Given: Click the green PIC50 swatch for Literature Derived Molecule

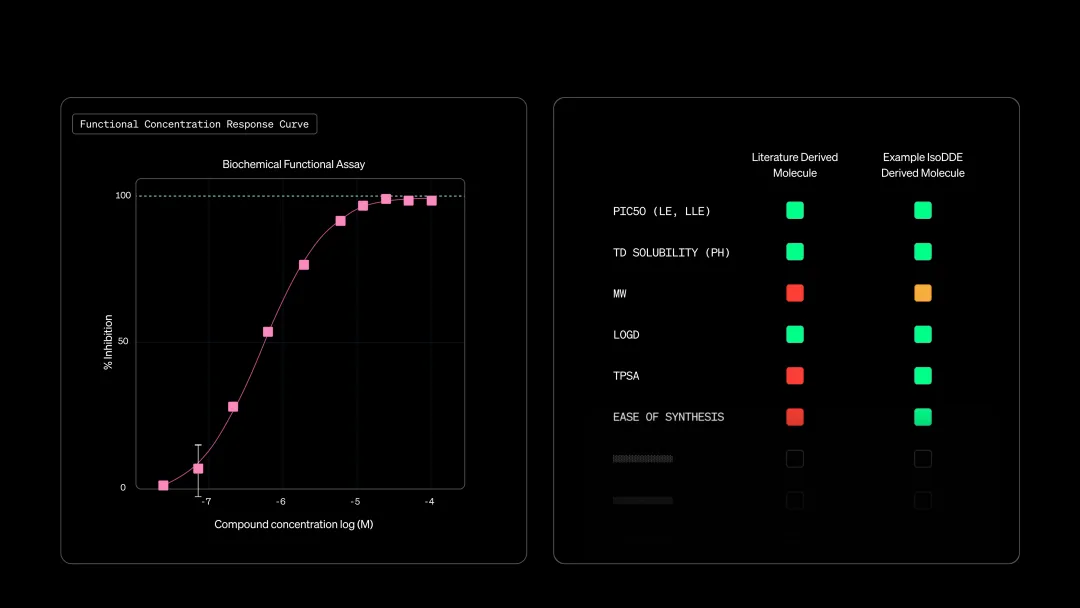Looking at the screenshot, I should coord(795,210).
